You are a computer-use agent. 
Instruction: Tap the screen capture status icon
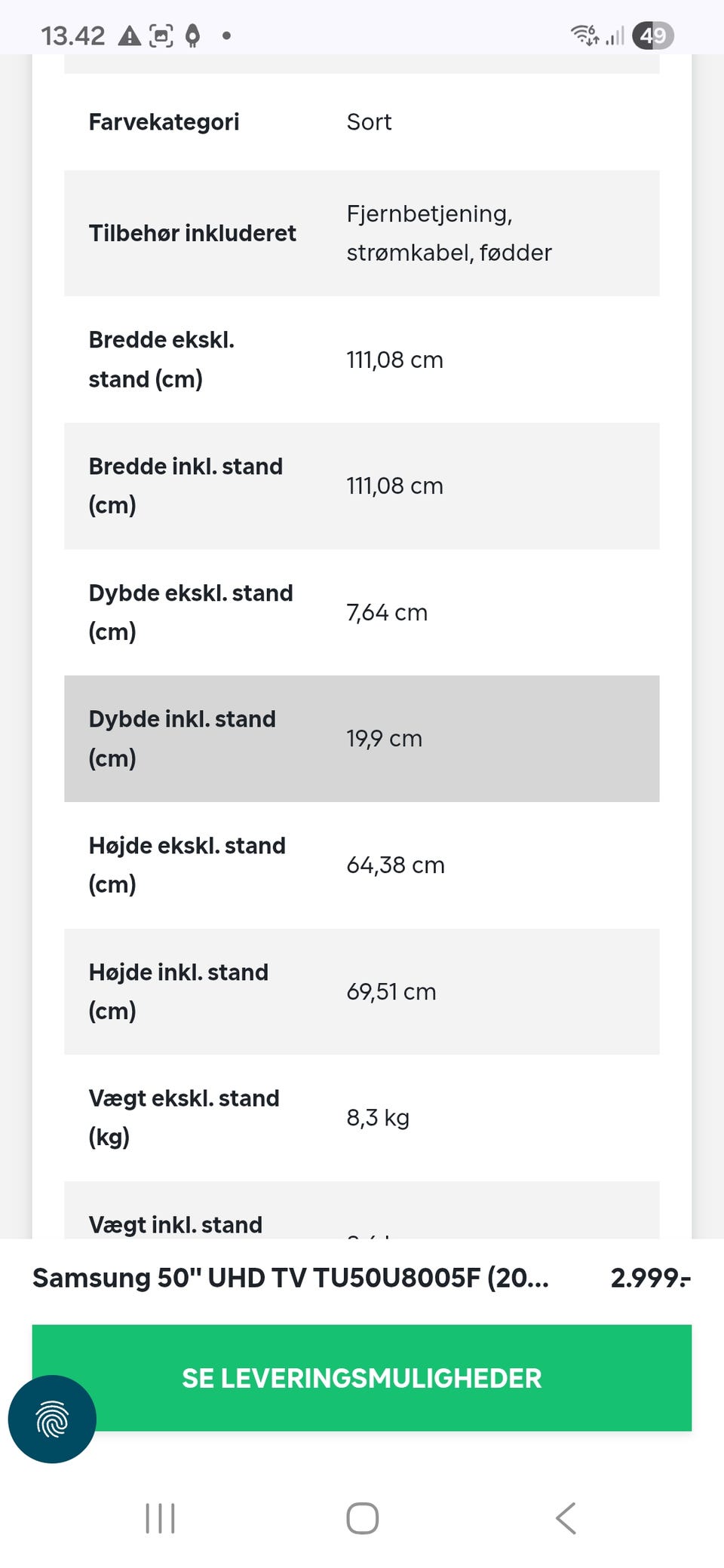(161, 35)
